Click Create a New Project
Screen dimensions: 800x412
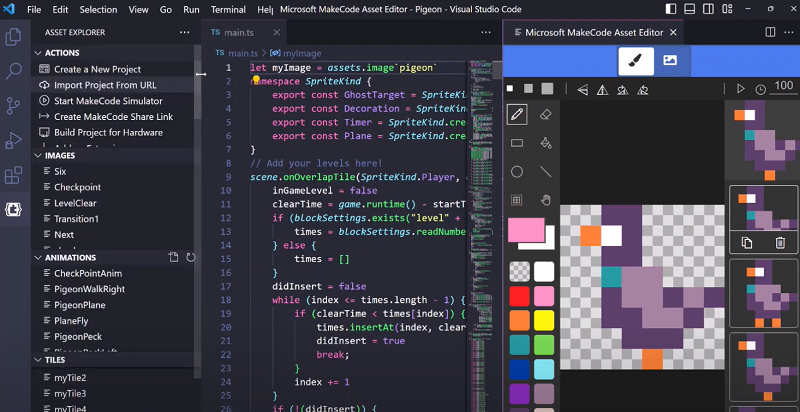(x=97, y=69)
